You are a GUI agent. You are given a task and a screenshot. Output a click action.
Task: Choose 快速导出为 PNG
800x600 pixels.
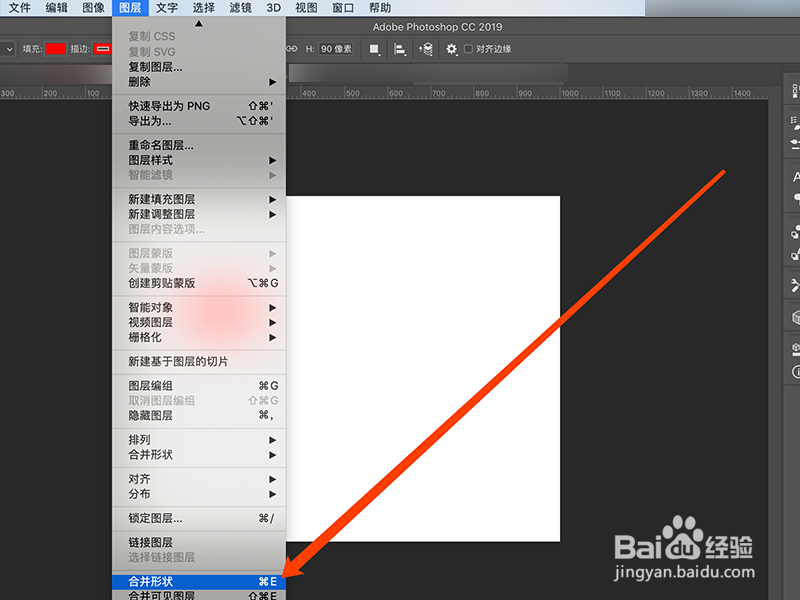pyautogui.click(x=199, y=106)
